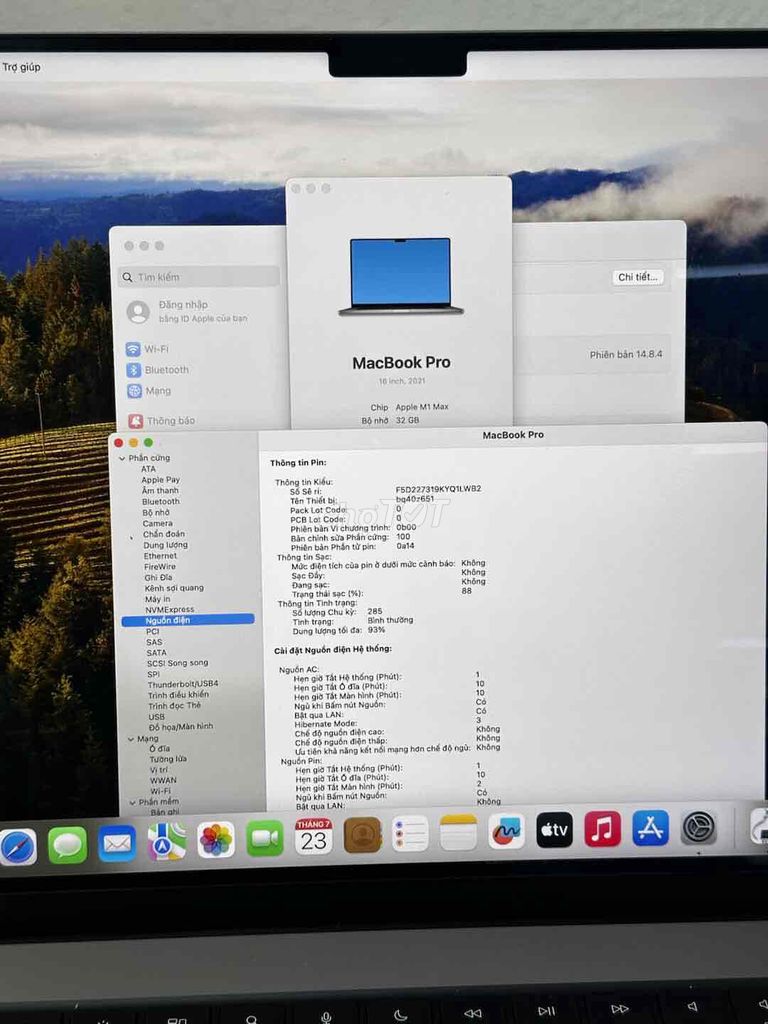Select Tường lửa under Mạng
This screenshot has width=768, height=1024.
pyautogui.click(x=168, y=759)
